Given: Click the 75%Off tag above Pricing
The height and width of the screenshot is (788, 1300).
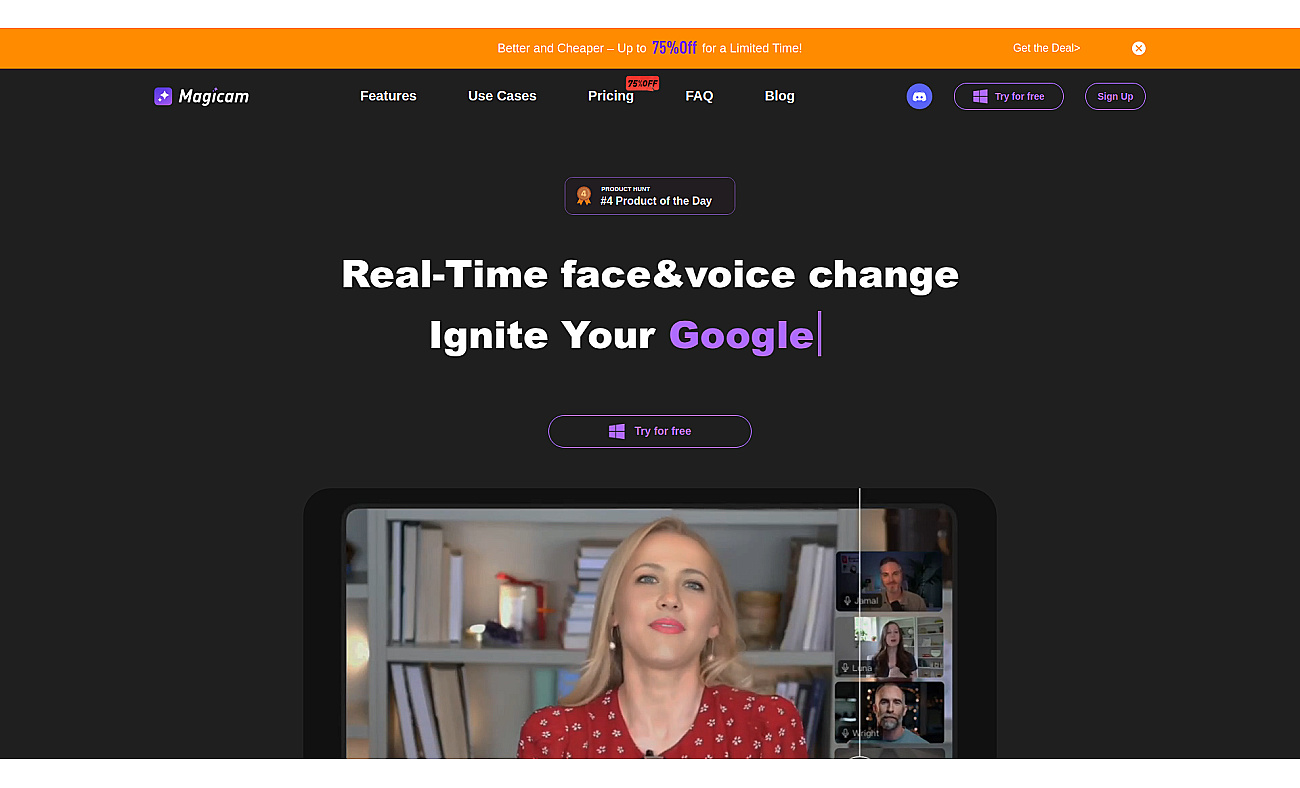Looking at the screenshot, I should 642,83.
